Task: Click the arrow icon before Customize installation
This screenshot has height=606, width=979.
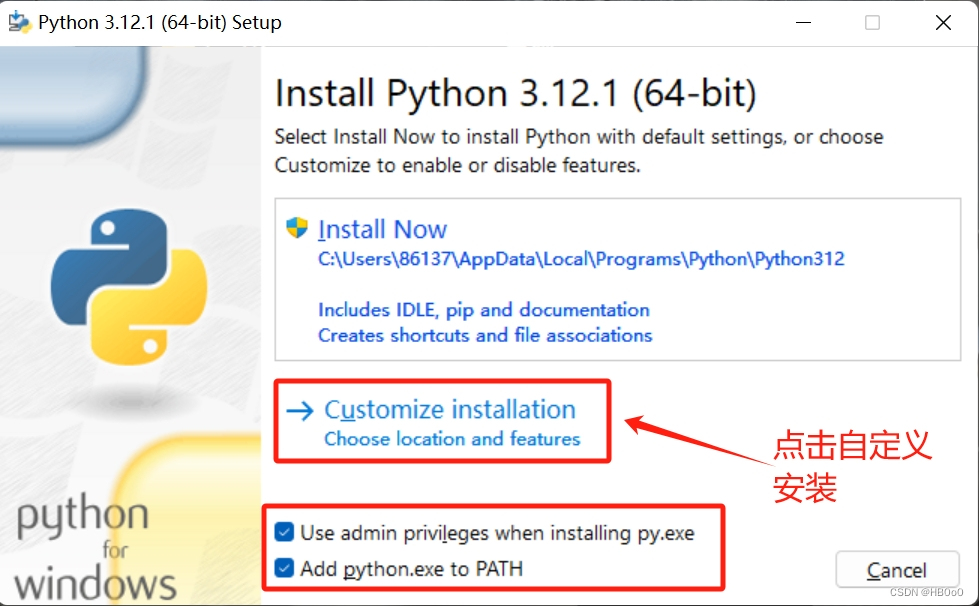Action: [x=300, y=411]
